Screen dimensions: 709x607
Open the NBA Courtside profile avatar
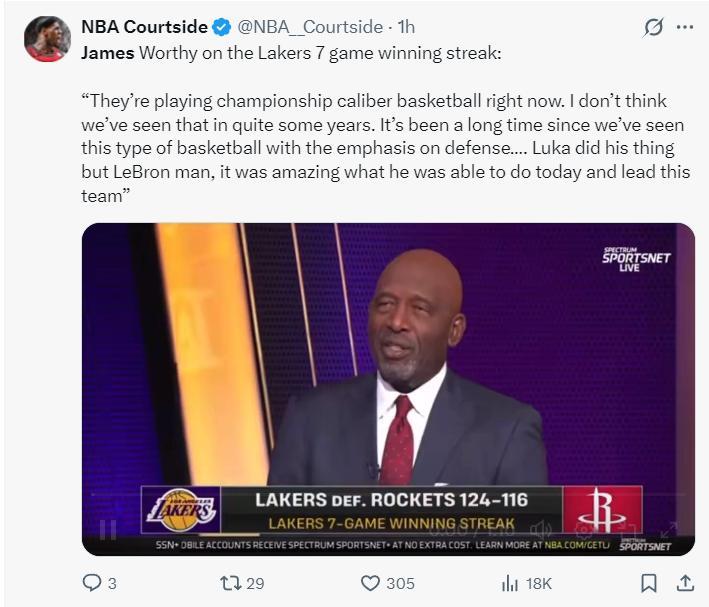point(47,39)
